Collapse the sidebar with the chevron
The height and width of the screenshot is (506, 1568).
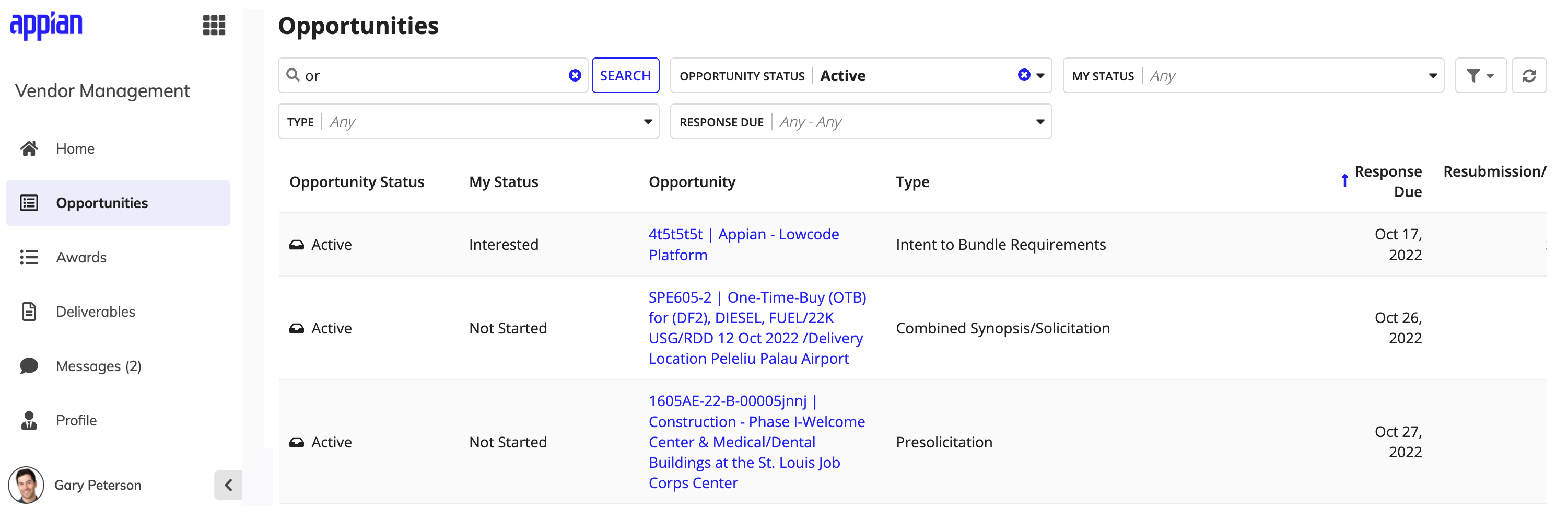pos(228,485)
